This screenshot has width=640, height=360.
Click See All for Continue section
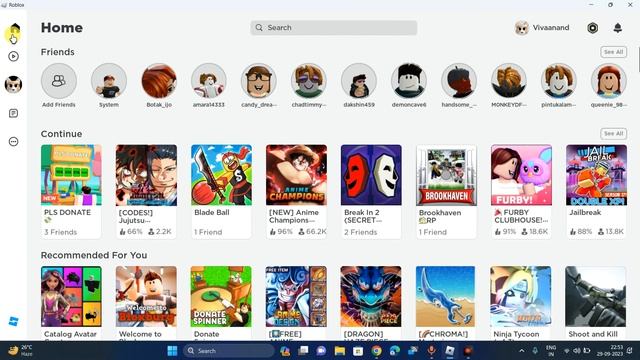613,133
